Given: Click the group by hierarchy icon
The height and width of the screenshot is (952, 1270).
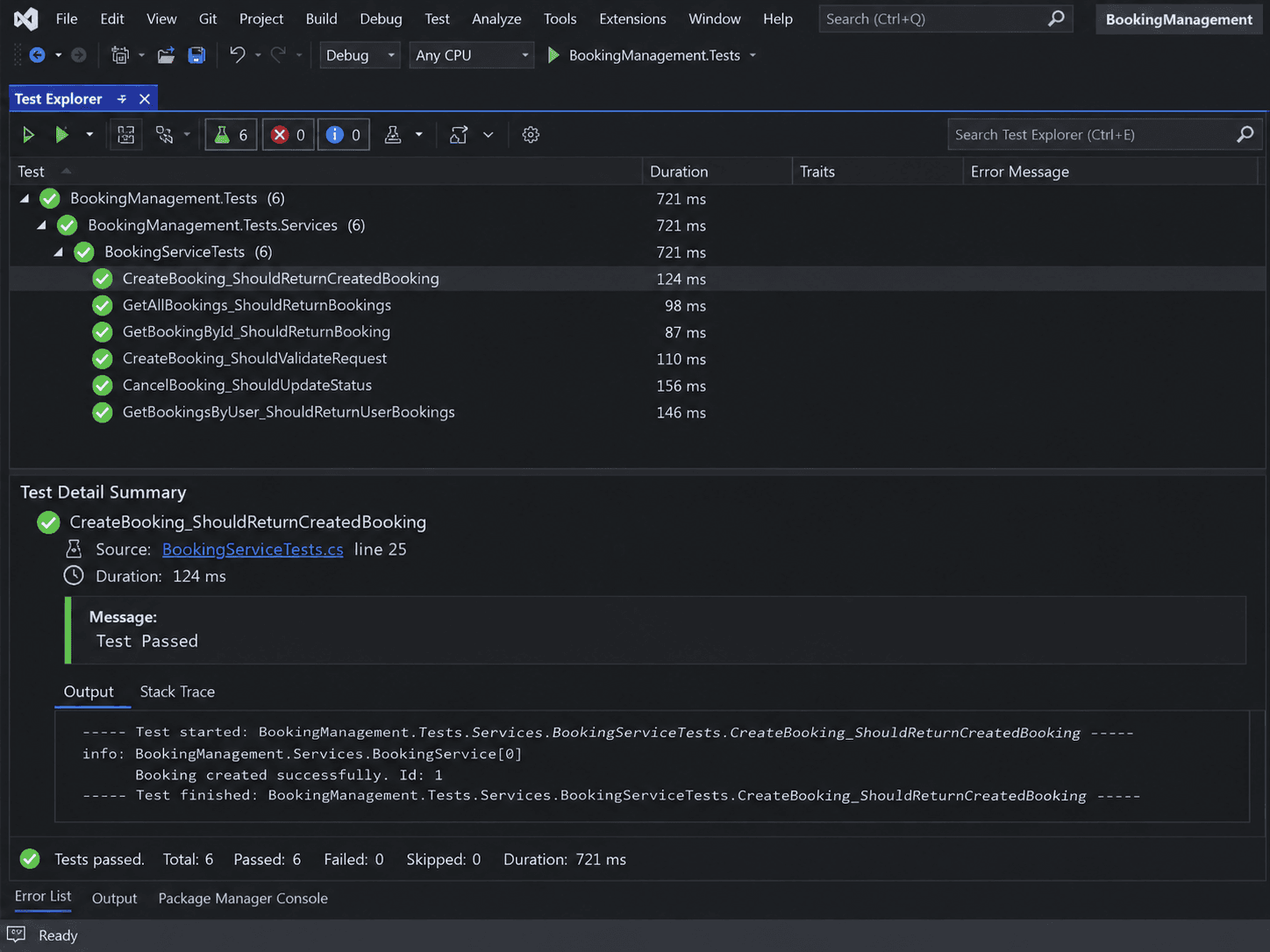Looking at the screenshot, I should (x=459, y=135).
